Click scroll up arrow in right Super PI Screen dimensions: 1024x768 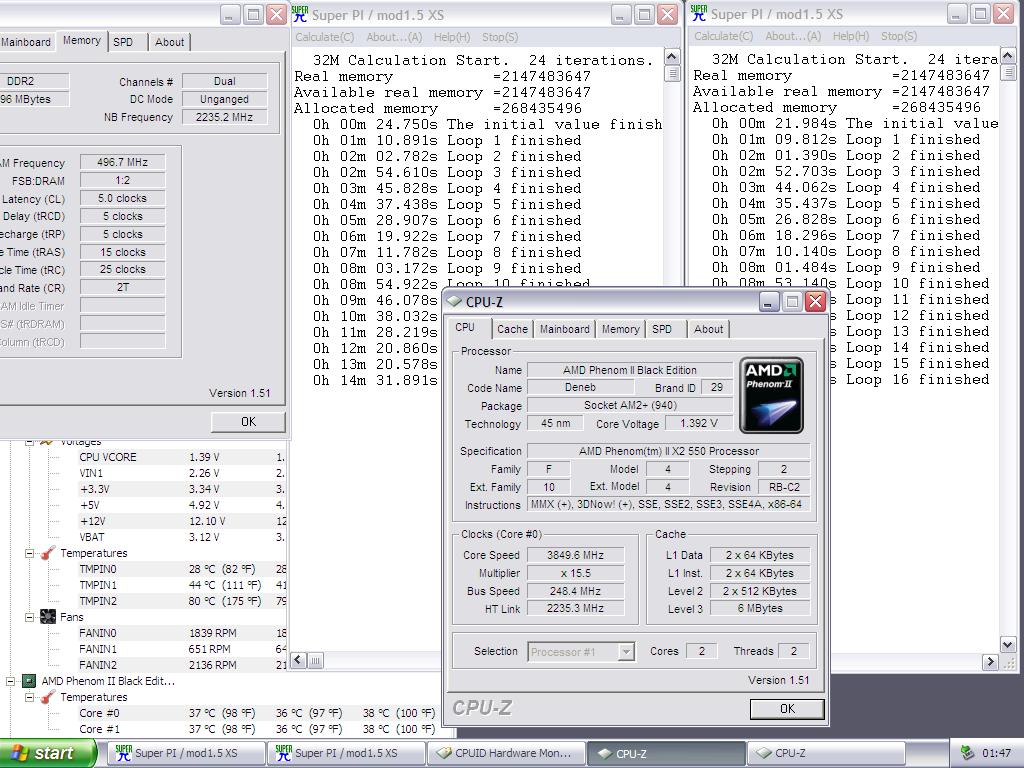pyautogui.click(x=1008, y=56)
